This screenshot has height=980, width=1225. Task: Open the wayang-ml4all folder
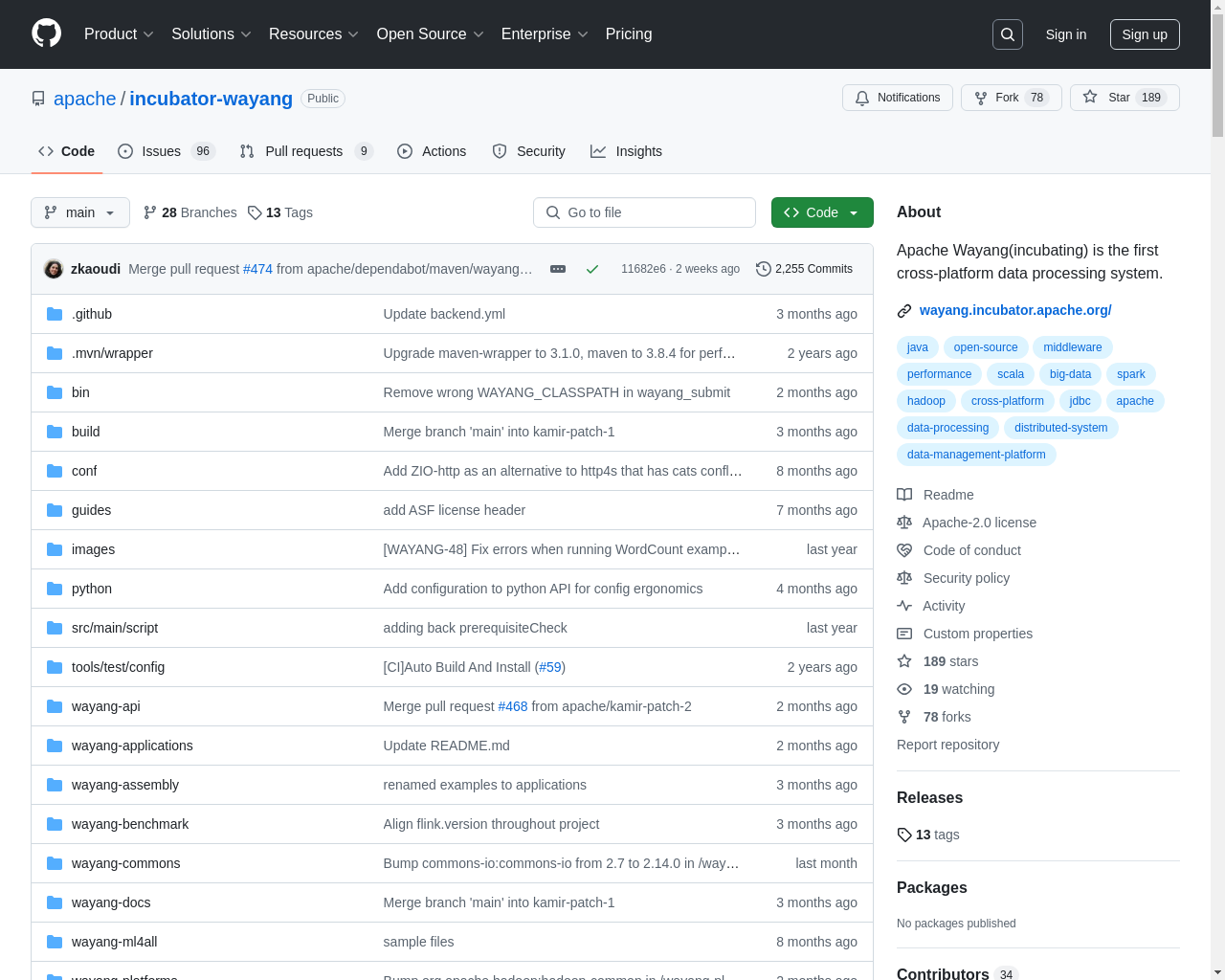pos(114,942)
